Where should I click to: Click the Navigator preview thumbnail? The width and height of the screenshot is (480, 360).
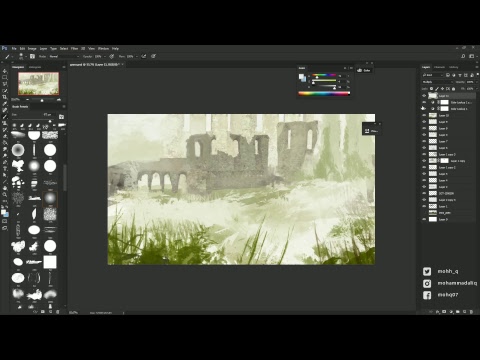point(39,84)
